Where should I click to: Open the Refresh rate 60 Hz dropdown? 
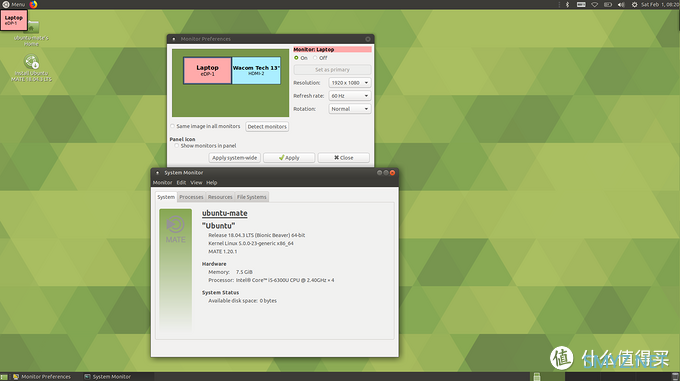coord(350,95)
